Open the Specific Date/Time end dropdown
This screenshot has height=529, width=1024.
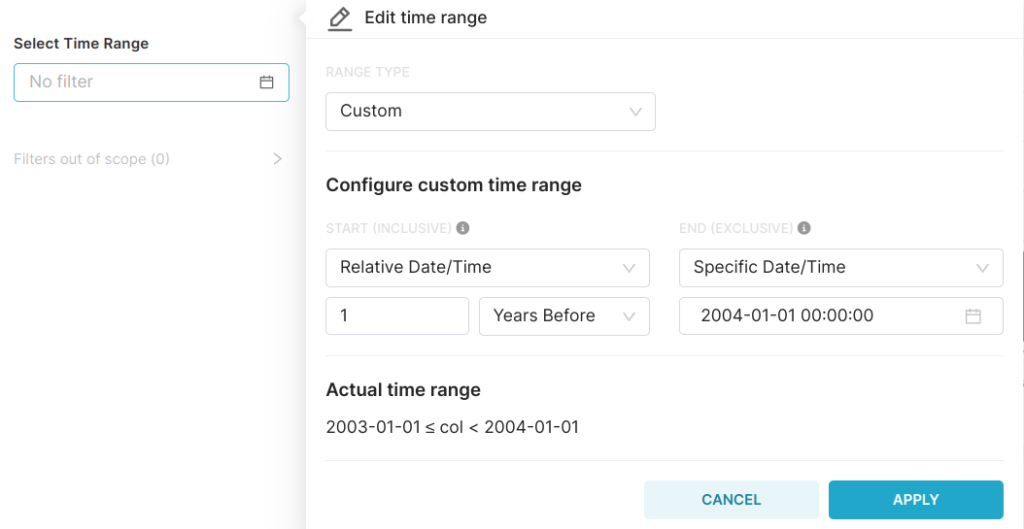pyautogui.click(x=841, y=267)
